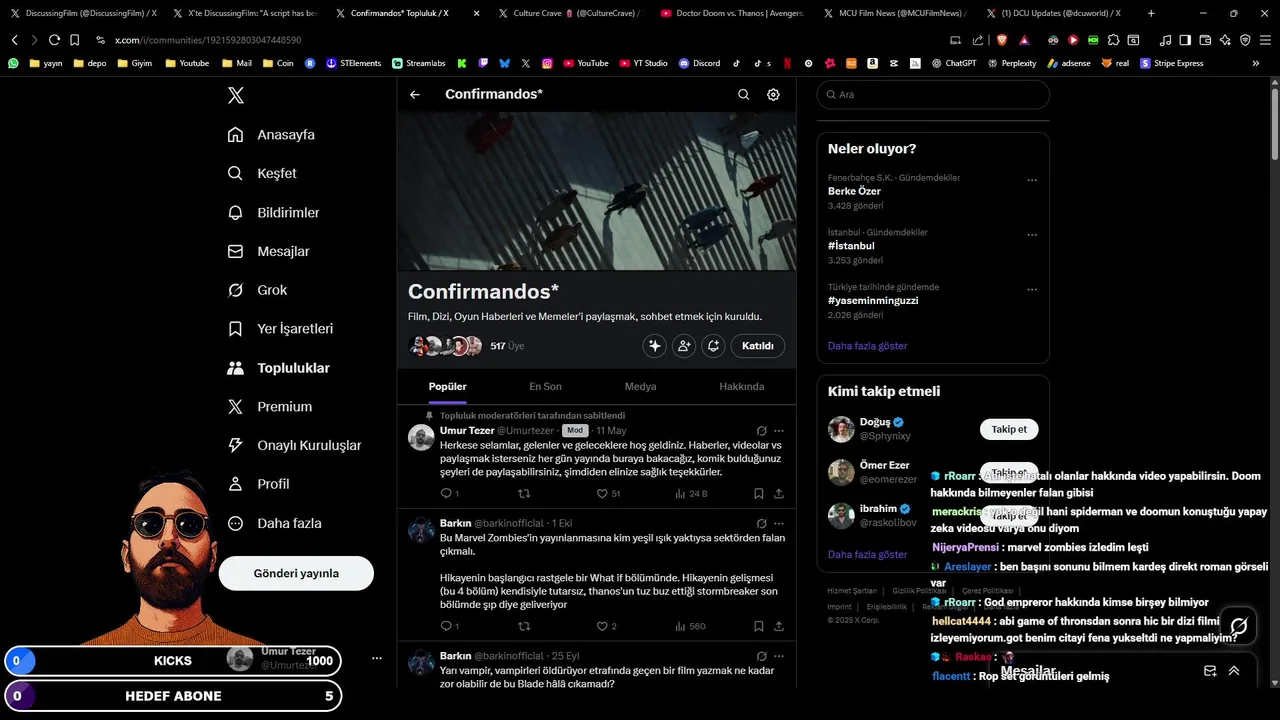Open Keşfet explore search page
Image resolution: width=1280 pixels, height=720 pixels.
point(262,173)
